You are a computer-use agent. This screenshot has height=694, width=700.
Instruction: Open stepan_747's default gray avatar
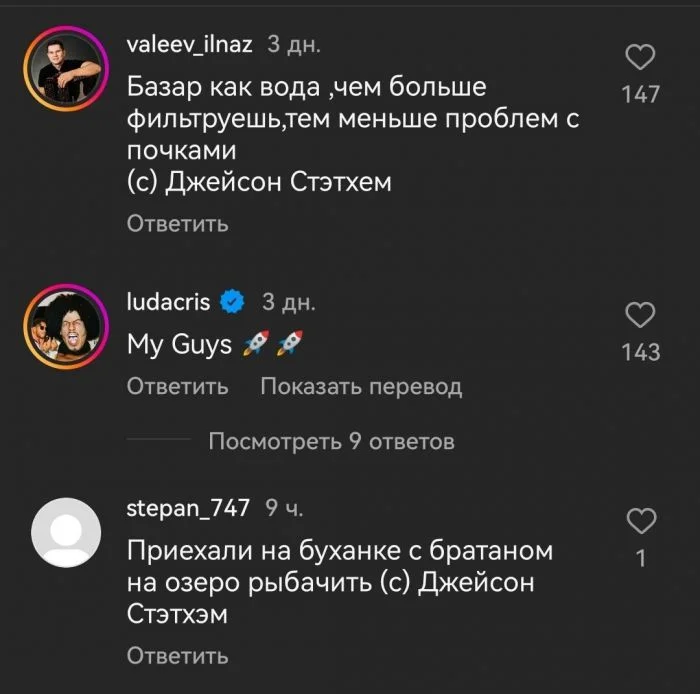click(x=66, y=531)
